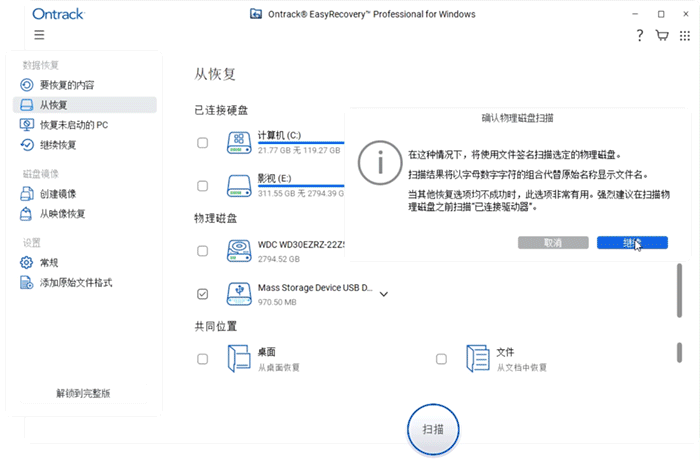This screenshot has height=462, width=700.
Task: Click the 从映像恢复 sidebar icon
Action: (26, 214)
